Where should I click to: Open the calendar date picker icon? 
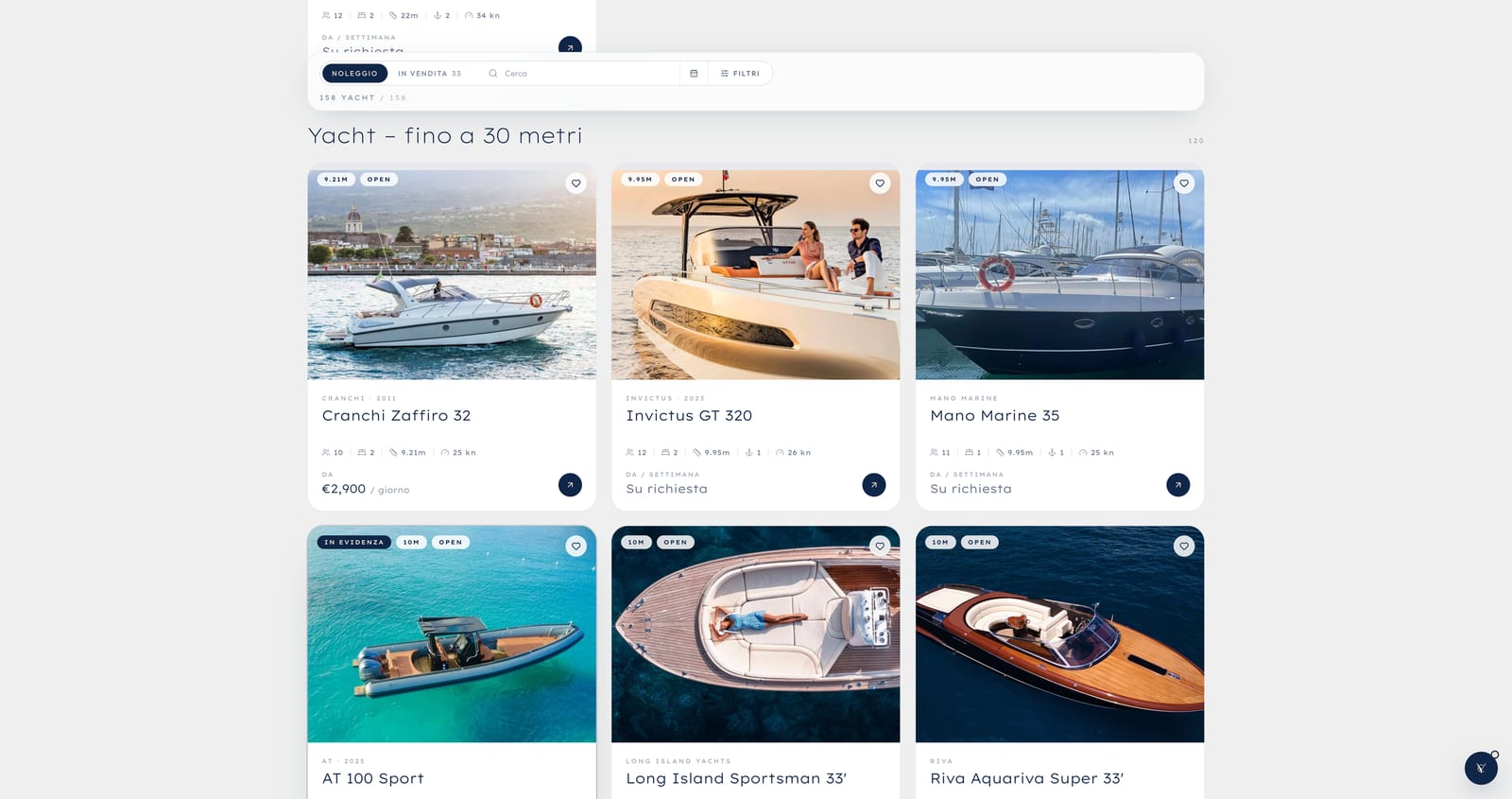click(694, 73)
